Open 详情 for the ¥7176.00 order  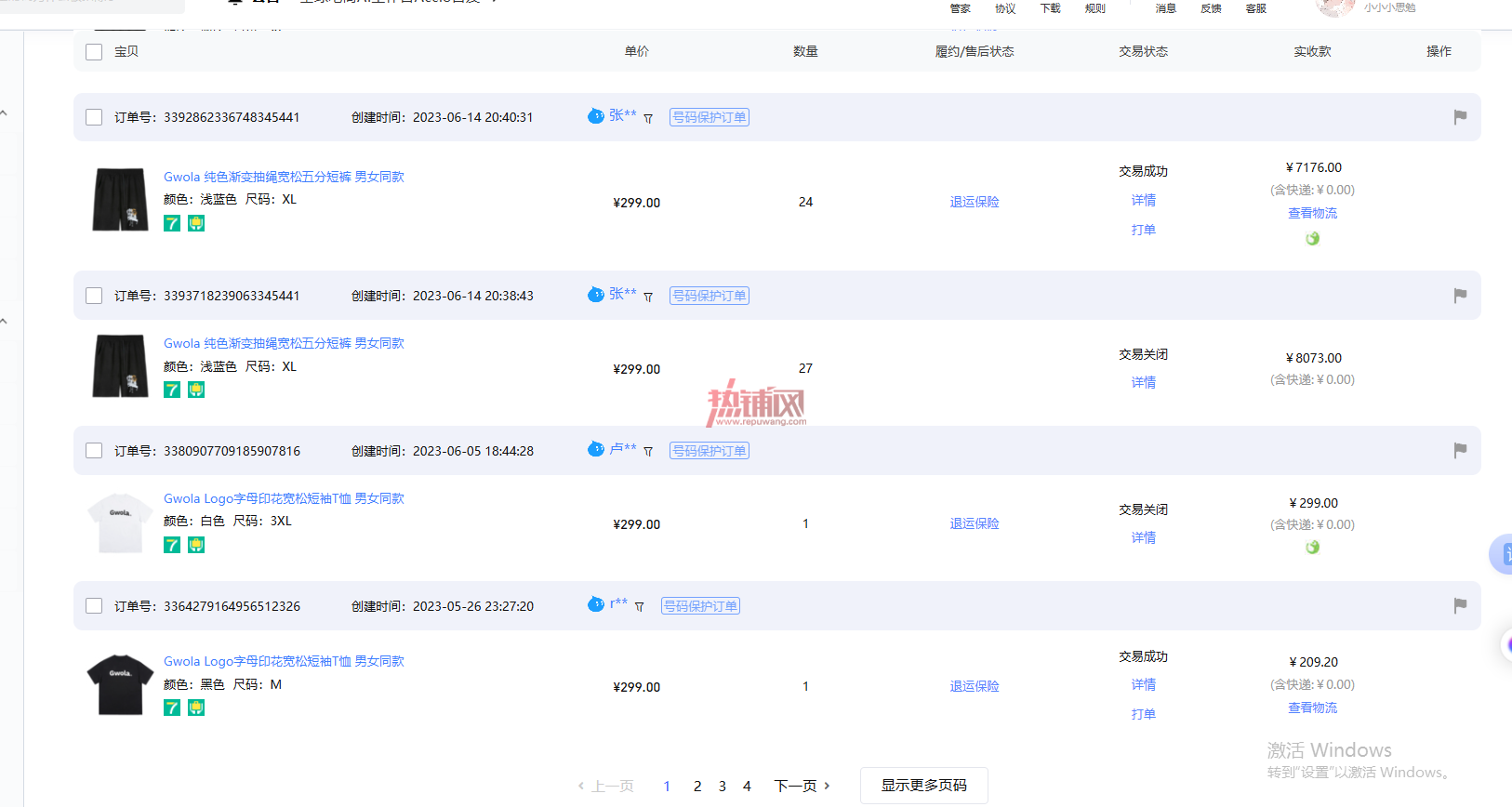pyautogui.click(x=1144, y=200)
